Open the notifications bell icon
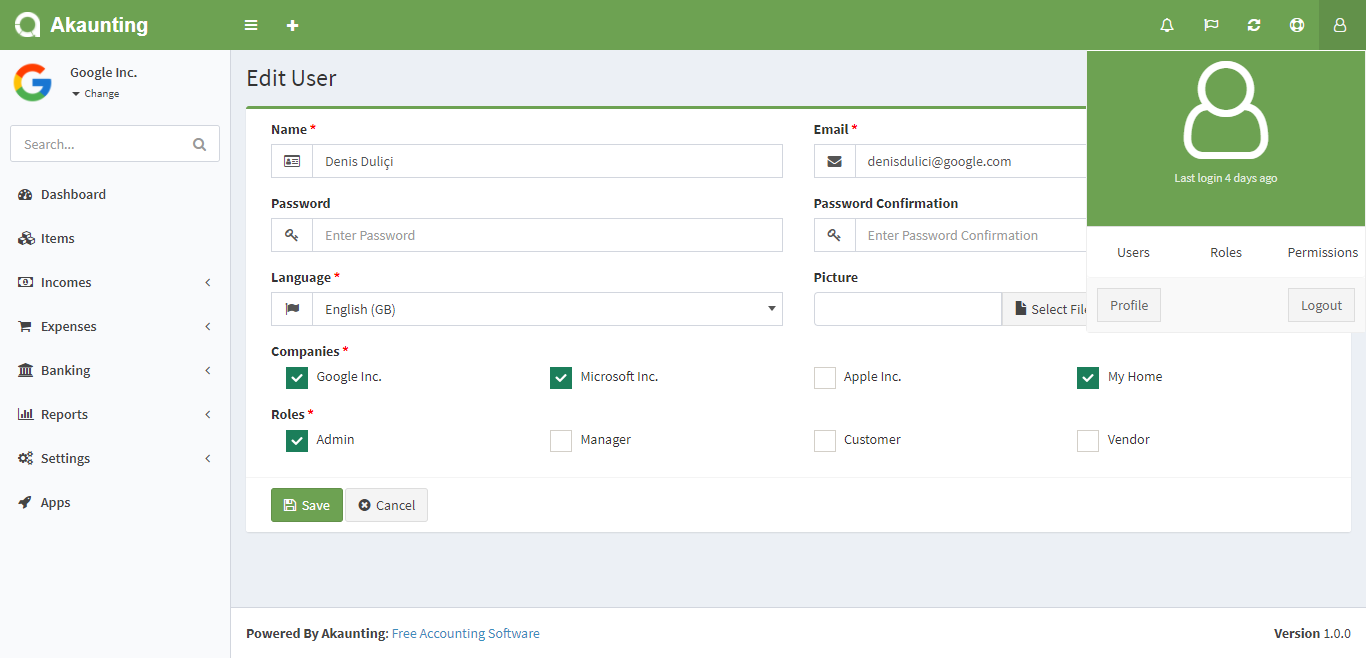1366x658 pixels. click(x=1167, y=25)
